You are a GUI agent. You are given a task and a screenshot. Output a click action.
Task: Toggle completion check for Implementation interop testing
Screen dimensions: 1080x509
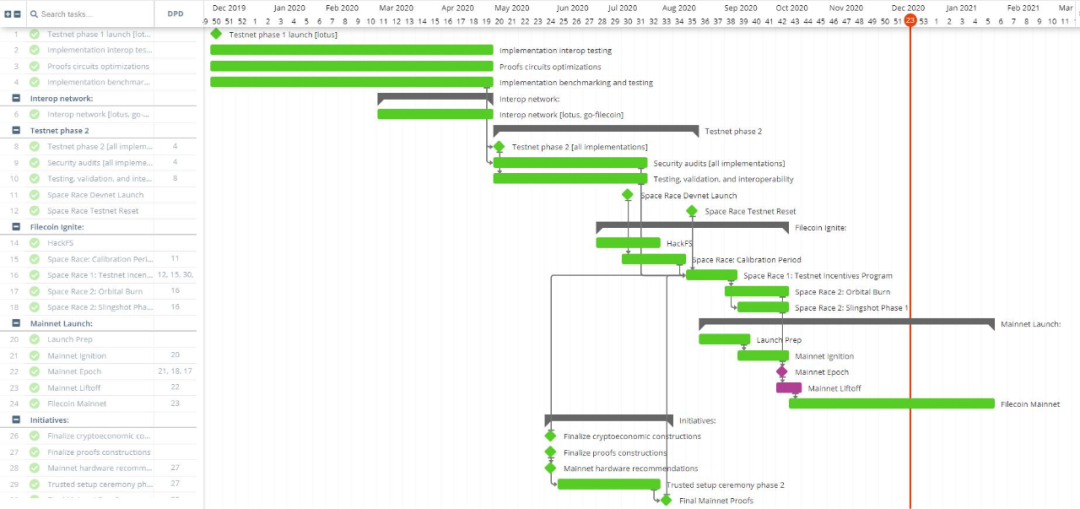[x=34, y=50]
